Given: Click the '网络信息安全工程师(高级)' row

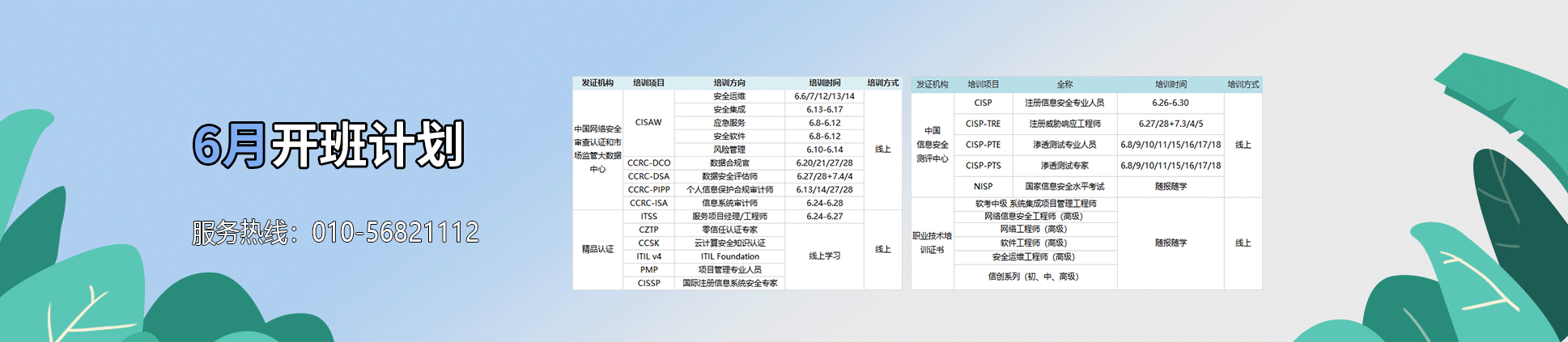Looking at the screenshot, I should [x=1035, y=217].
